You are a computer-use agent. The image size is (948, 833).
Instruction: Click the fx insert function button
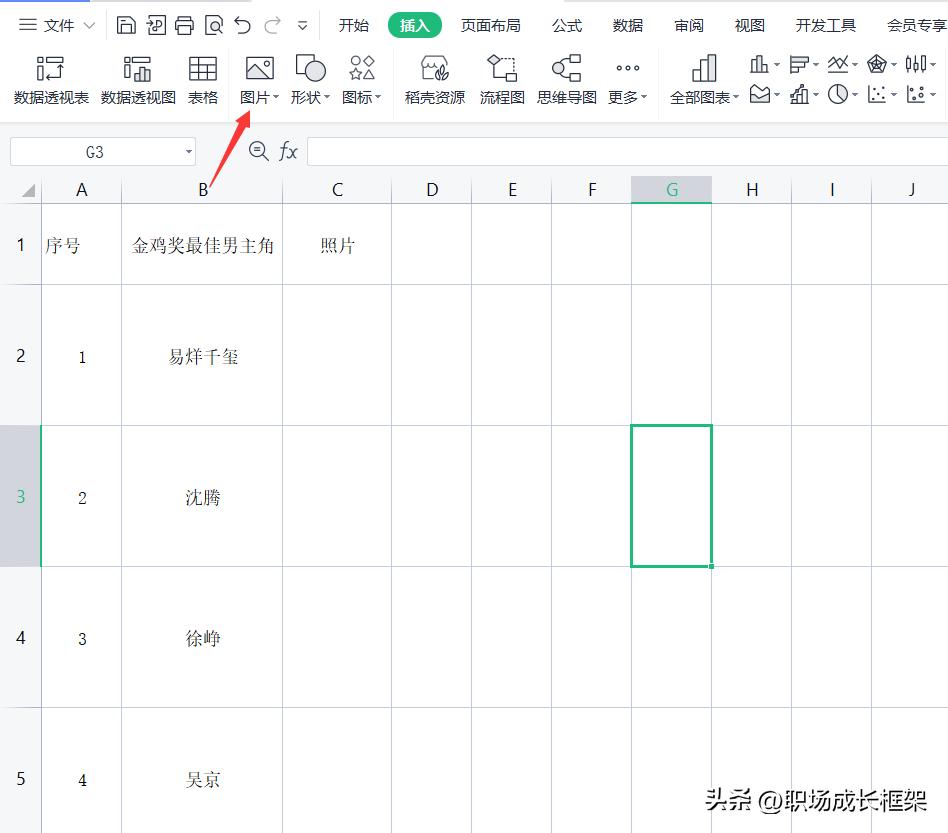coord(287,152)
